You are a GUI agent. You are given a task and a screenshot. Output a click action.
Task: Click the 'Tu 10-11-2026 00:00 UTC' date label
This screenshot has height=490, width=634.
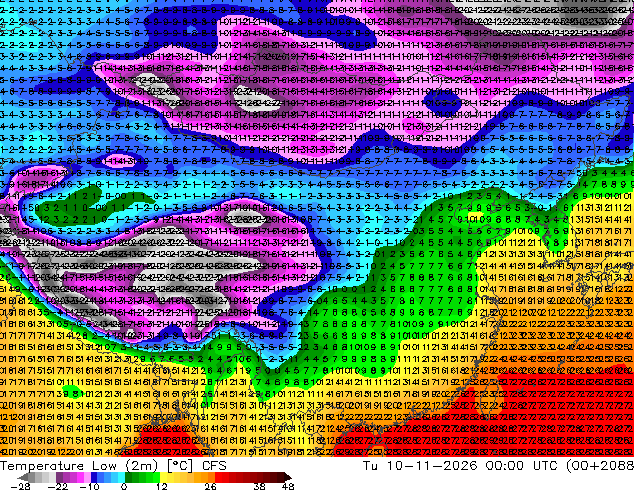point(462,466)
